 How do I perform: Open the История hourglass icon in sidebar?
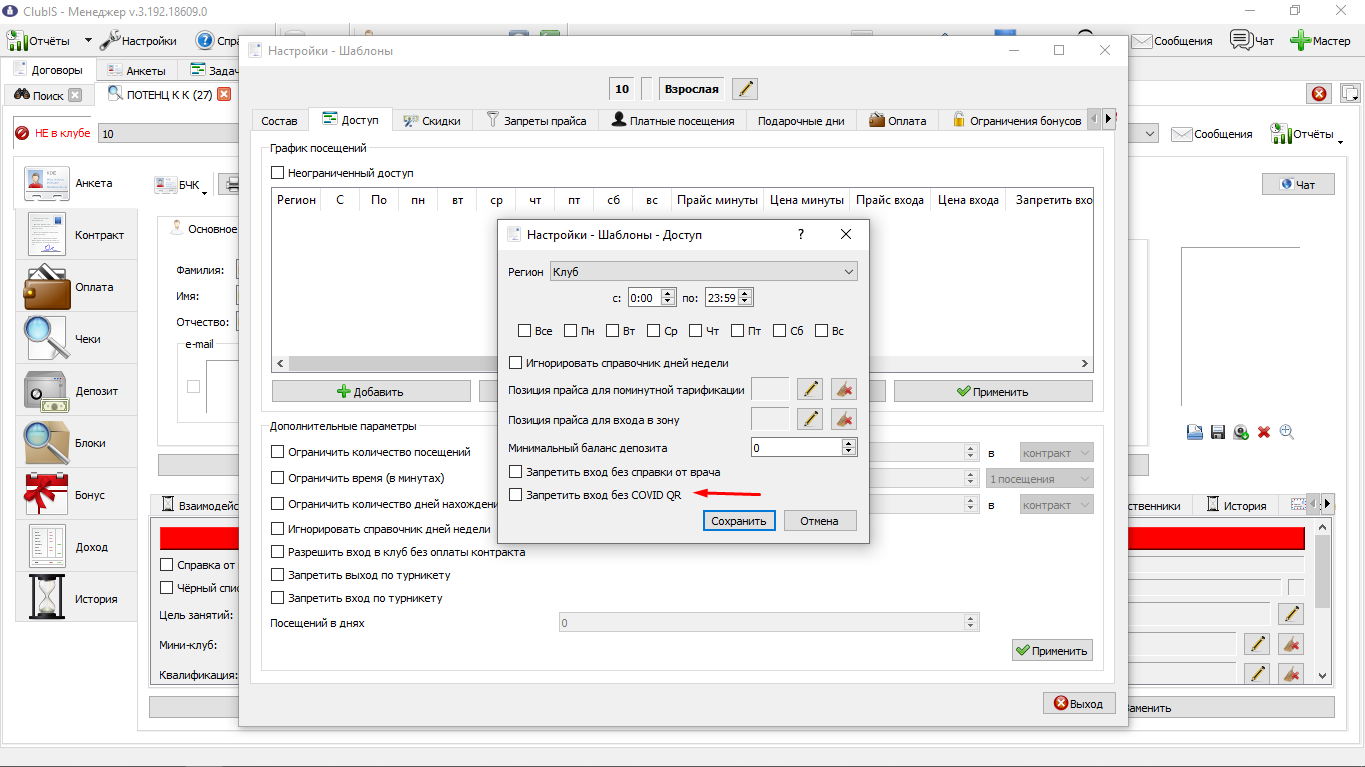(x=46, y=599)
